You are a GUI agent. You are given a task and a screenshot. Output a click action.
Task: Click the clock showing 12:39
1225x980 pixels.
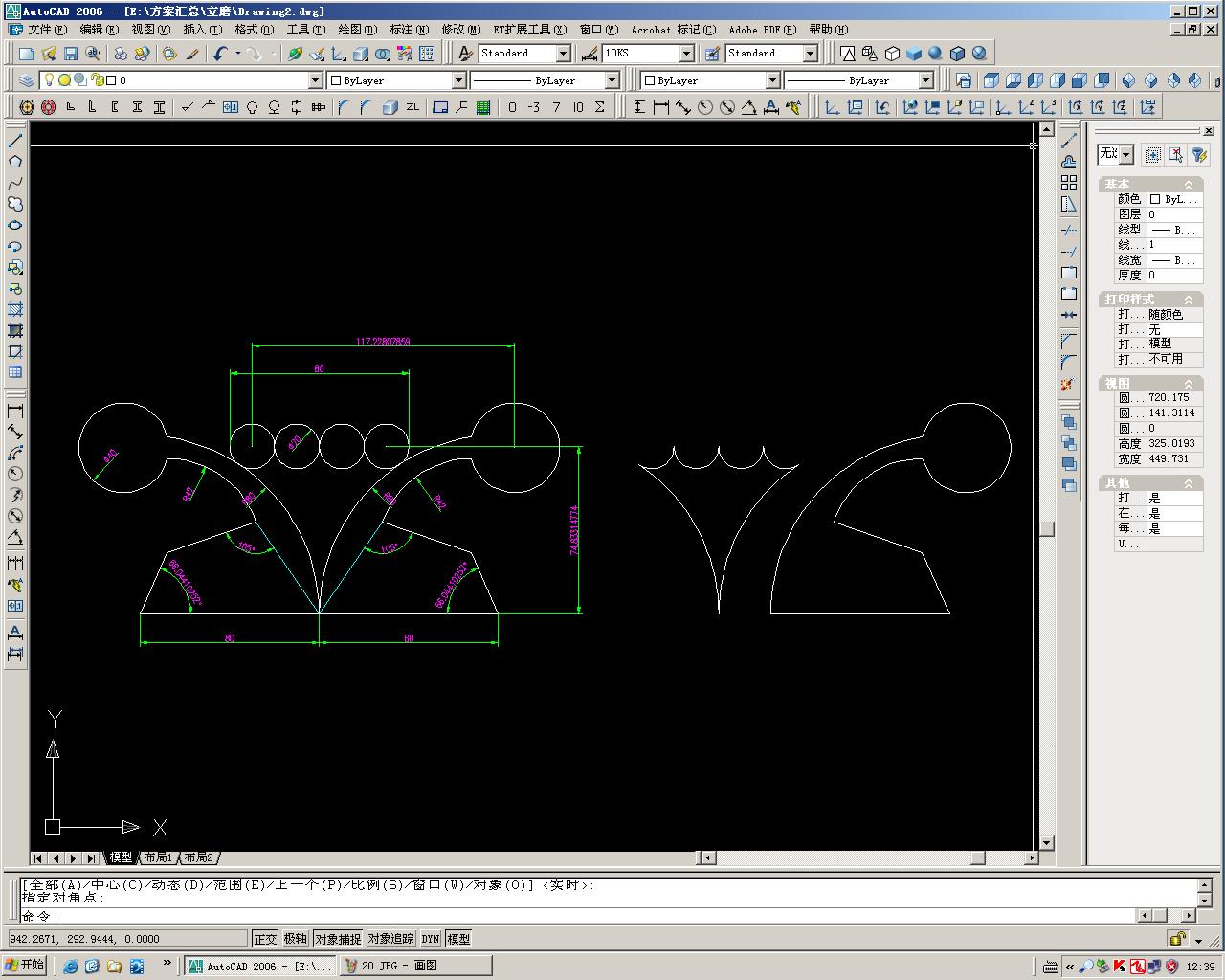coord(1200,967)
